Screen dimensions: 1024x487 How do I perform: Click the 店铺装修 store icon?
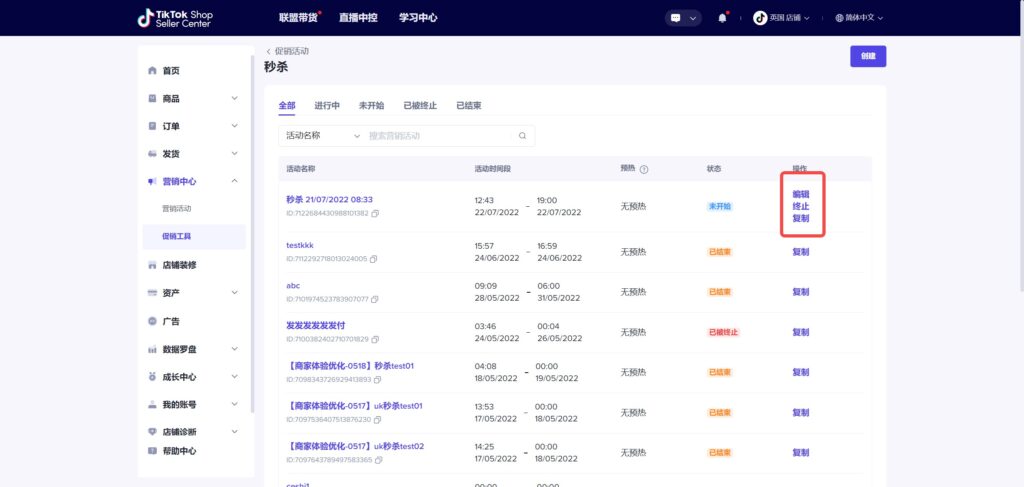point(152,265)
